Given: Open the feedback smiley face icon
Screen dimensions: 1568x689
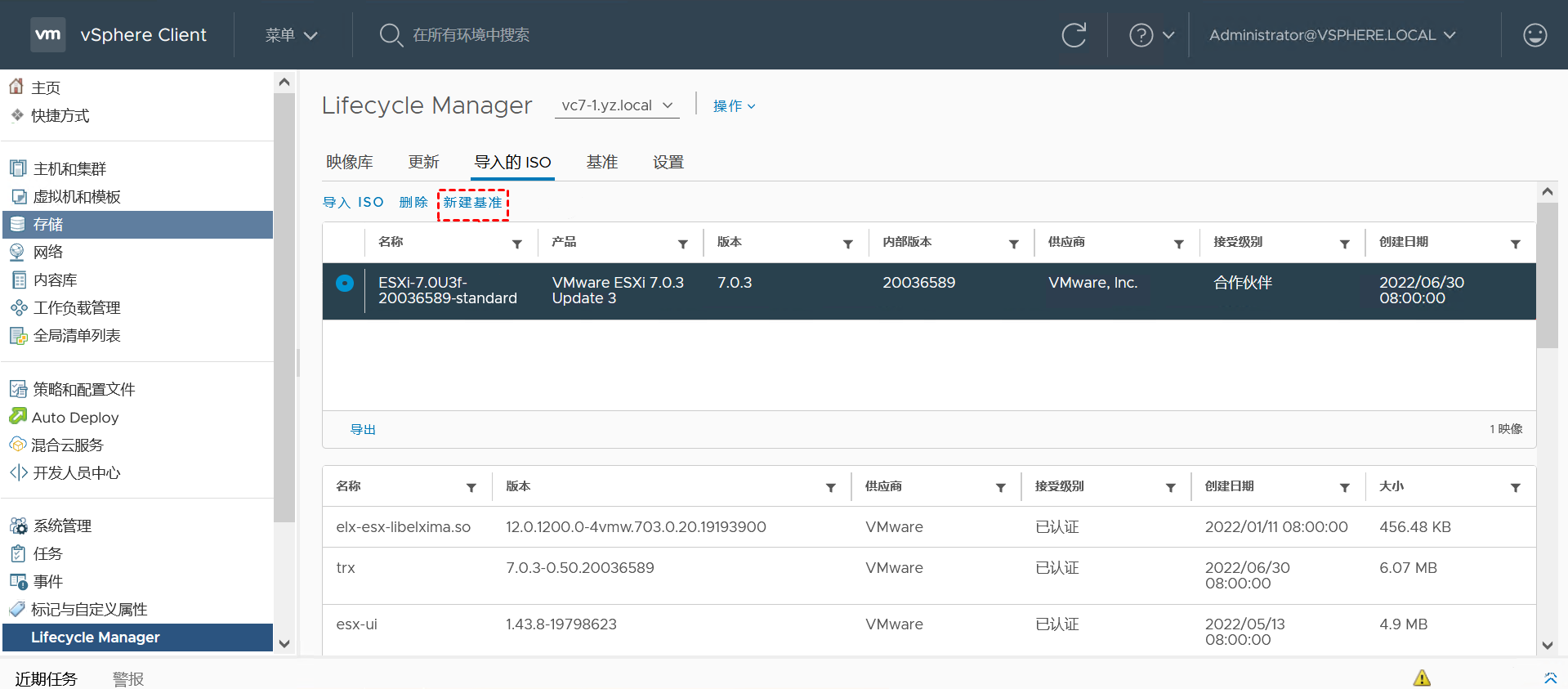Looking at the screenshot, I should (1534, 35).
